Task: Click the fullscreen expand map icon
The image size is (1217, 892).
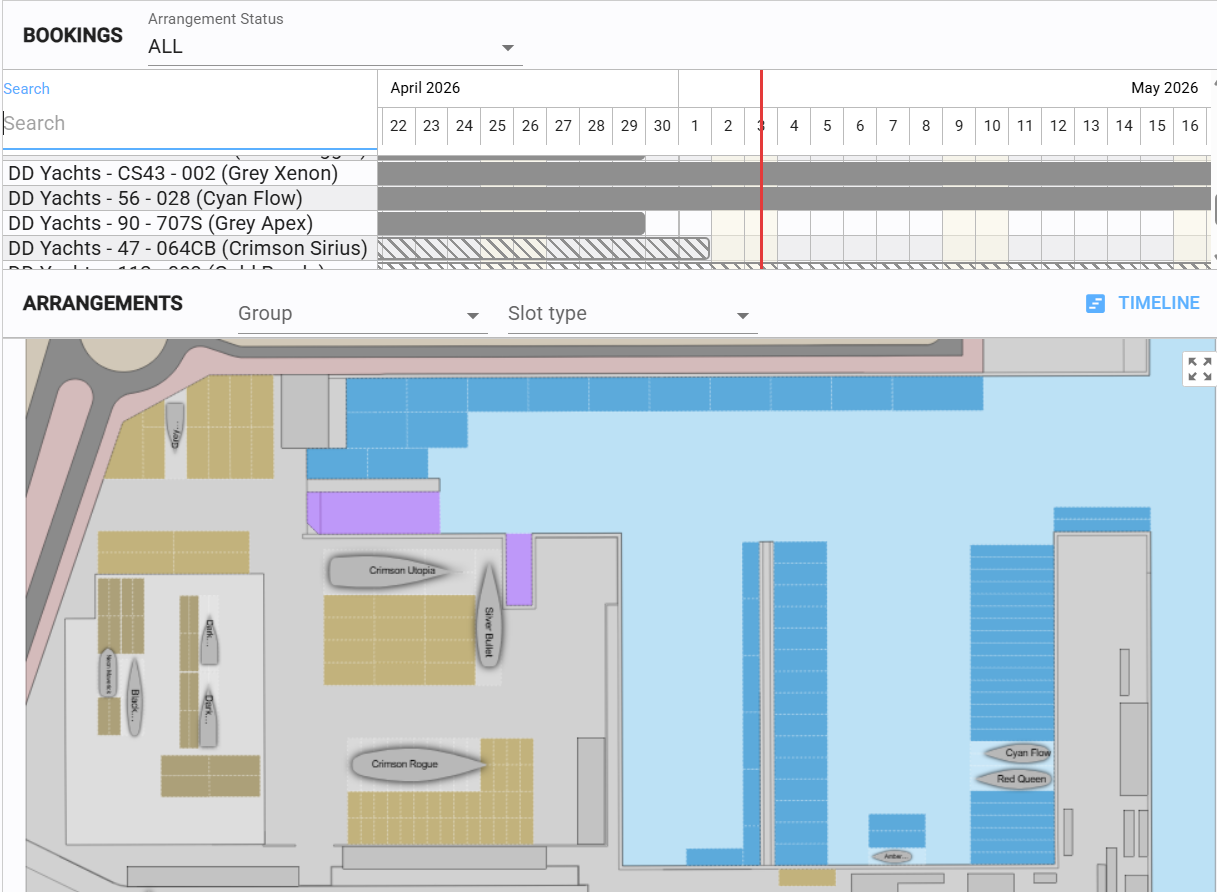Action: (x=1199, y=369)
